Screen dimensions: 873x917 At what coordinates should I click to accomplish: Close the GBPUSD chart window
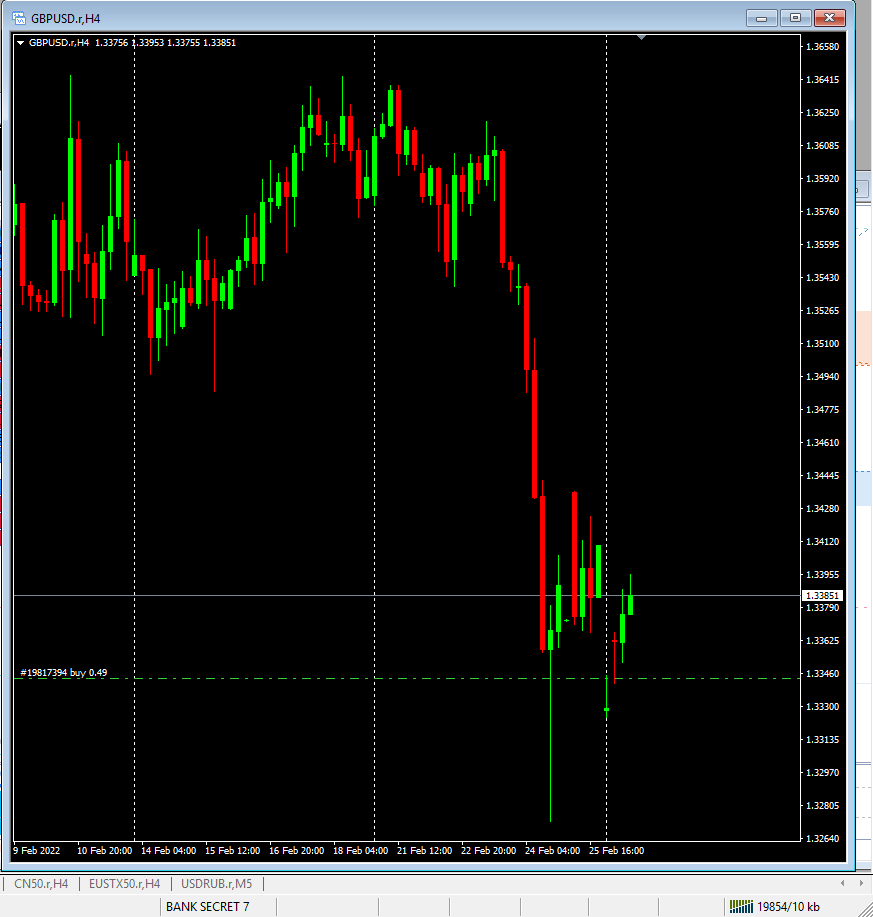(830, 18)
